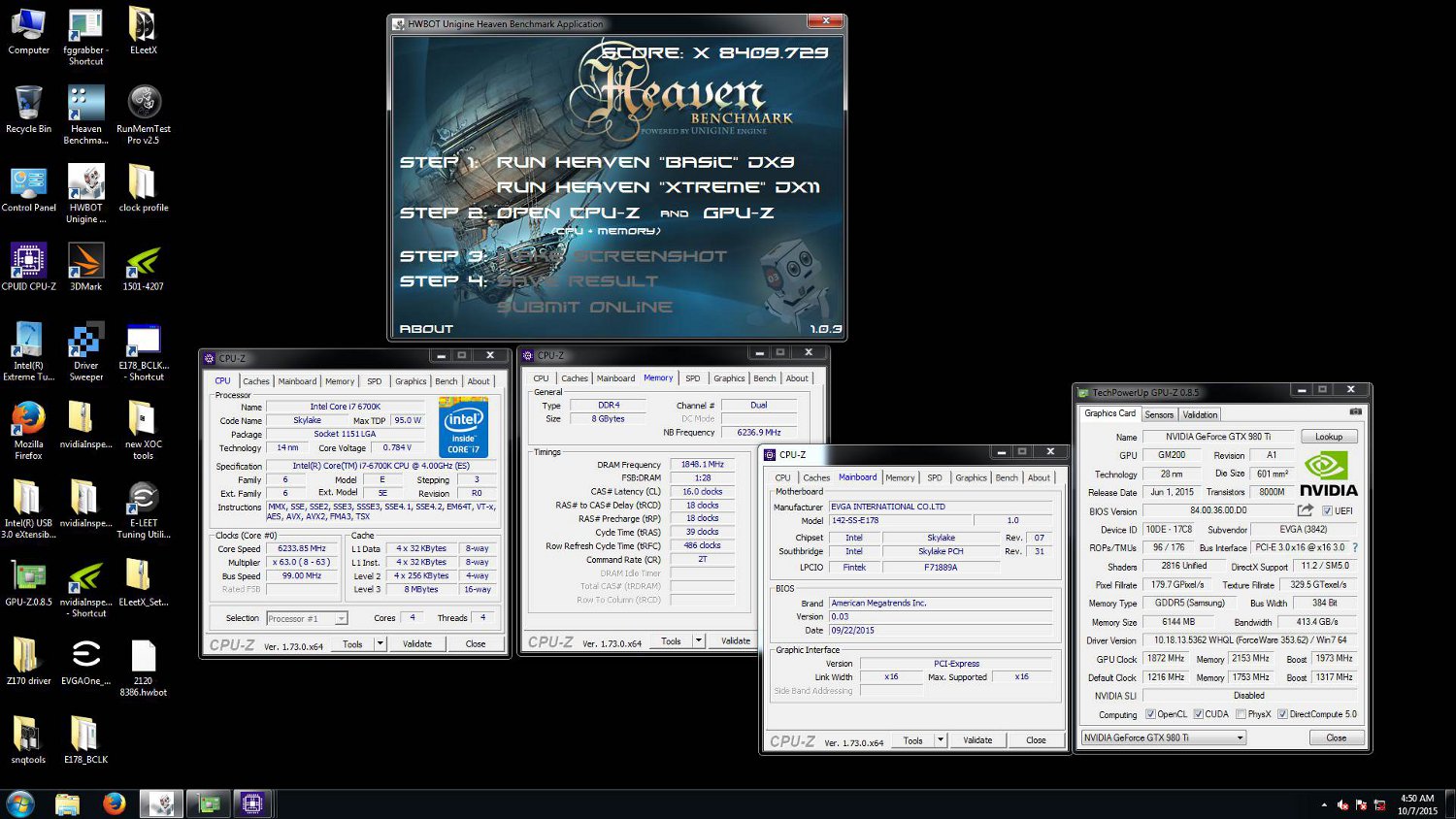The width and height of the screenshot is (1456, 819).
Task: Toggle the PhysX computing checkbox
Action: (1241, 714)
